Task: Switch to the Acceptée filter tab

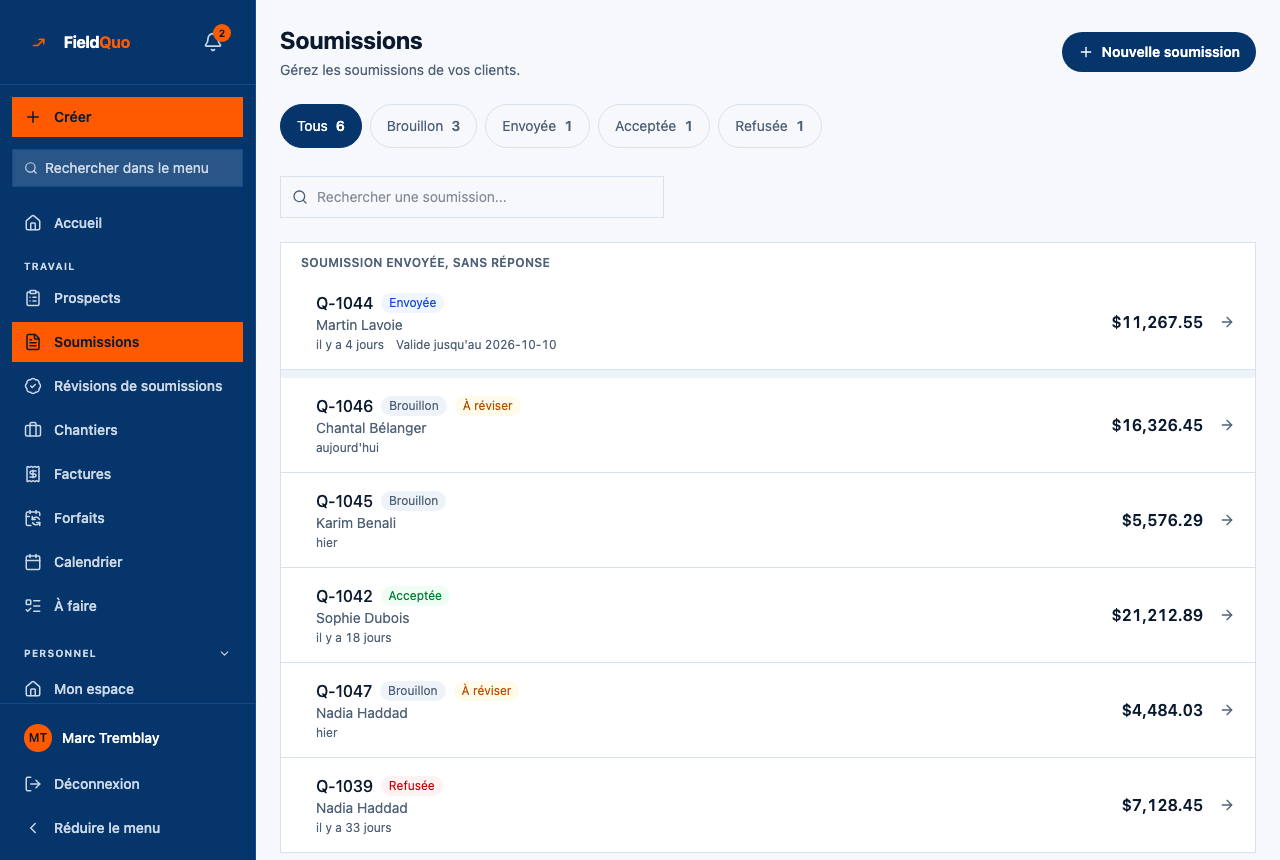Action: pyautogui.click(x=654, y=126)
